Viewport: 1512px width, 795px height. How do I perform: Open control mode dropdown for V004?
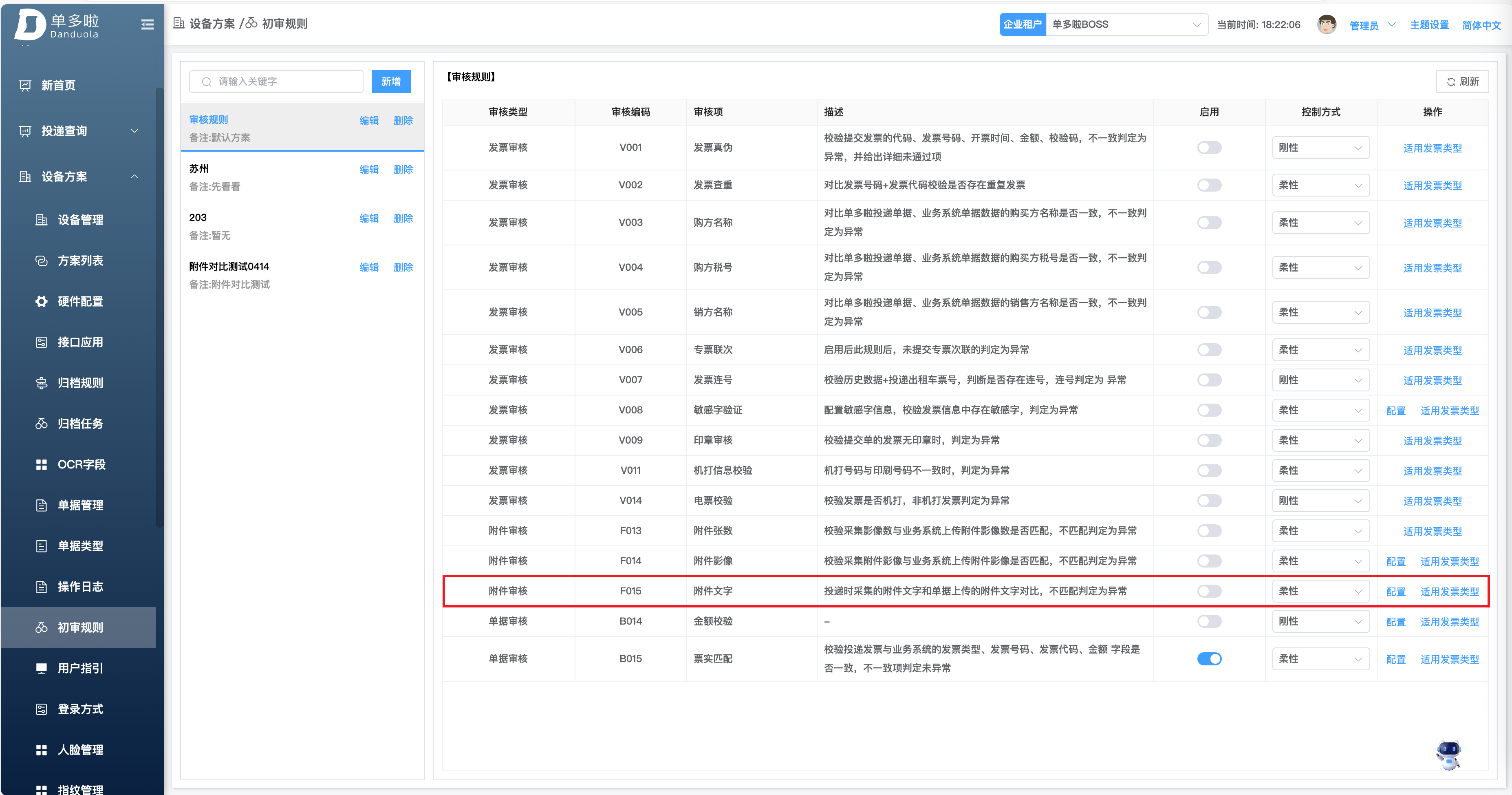[1320, 267]
